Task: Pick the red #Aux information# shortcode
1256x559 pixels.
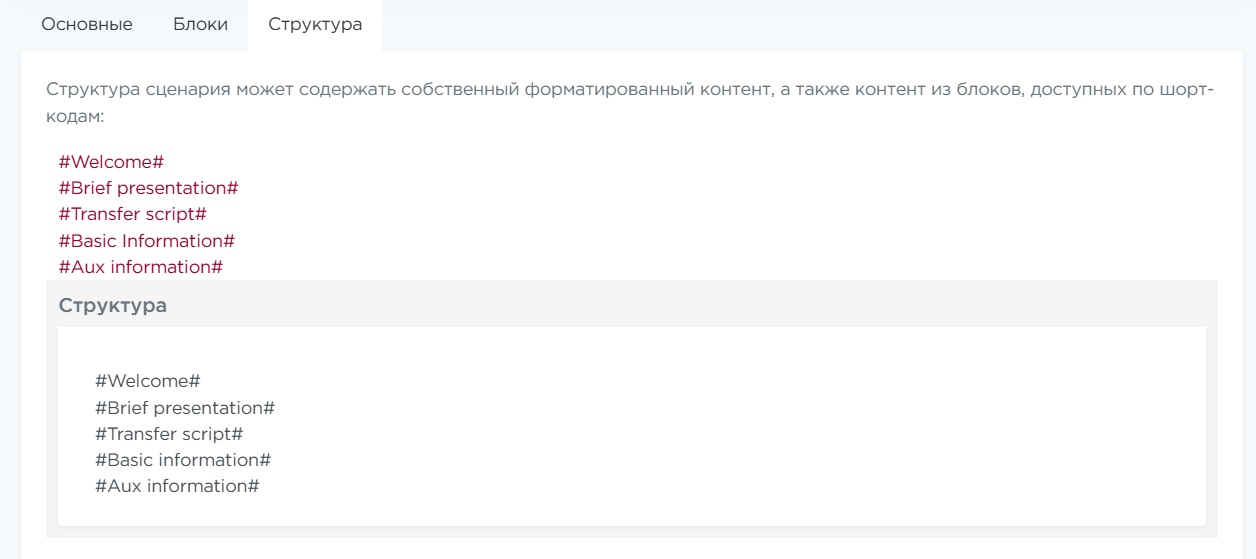Action: click(x=140, y=267)
